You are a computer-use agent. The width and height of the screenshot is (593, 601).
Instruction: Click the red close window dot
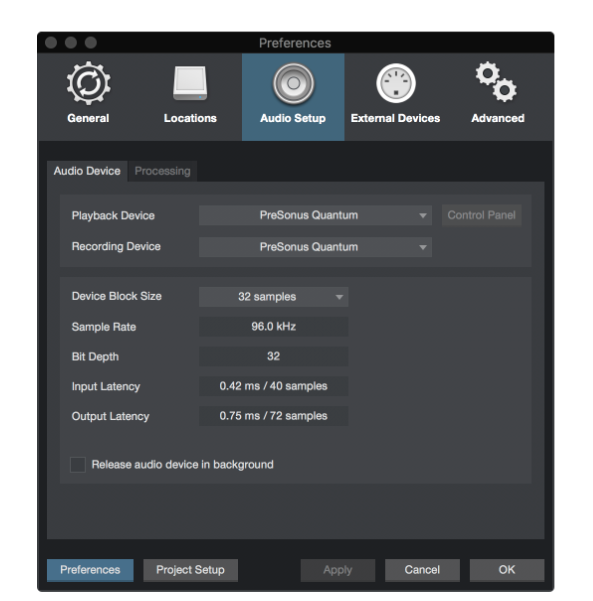51,43
